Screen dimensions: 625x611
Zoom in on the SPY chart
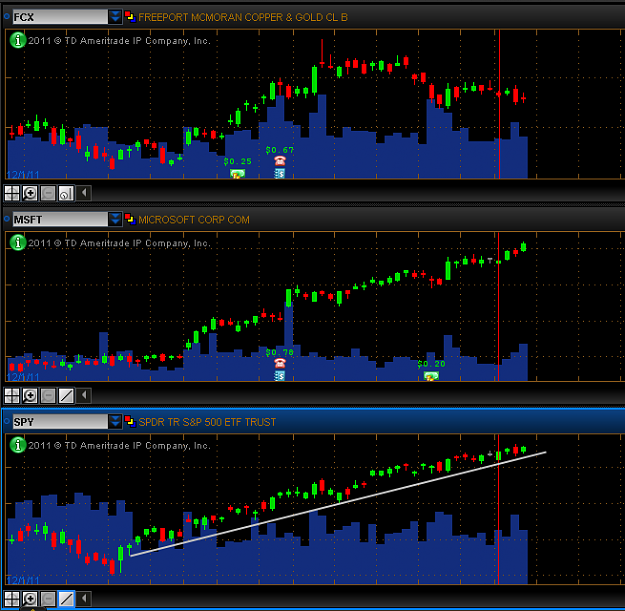[30, 598]
